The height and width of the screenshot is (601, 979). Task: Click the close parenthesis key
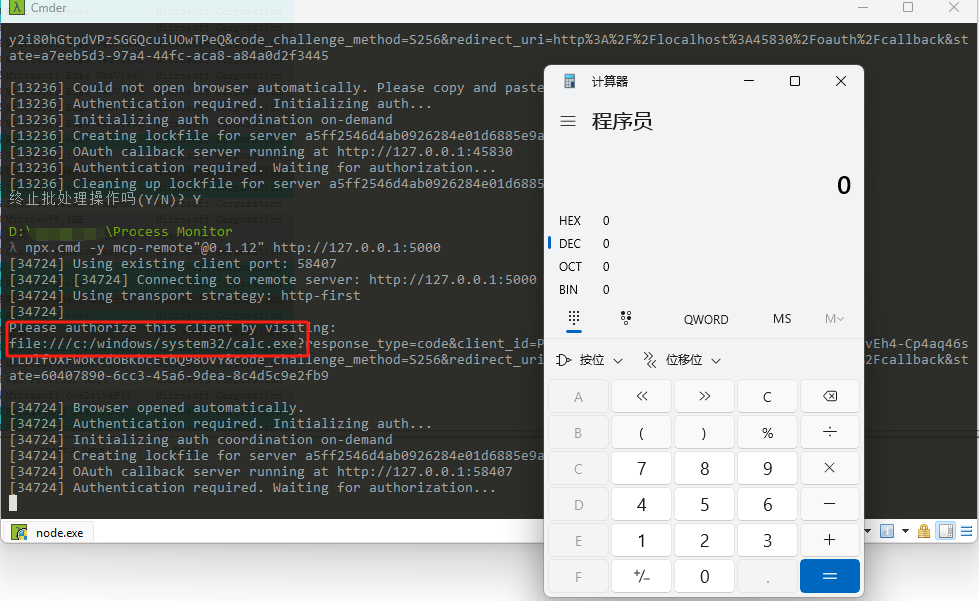704,432
